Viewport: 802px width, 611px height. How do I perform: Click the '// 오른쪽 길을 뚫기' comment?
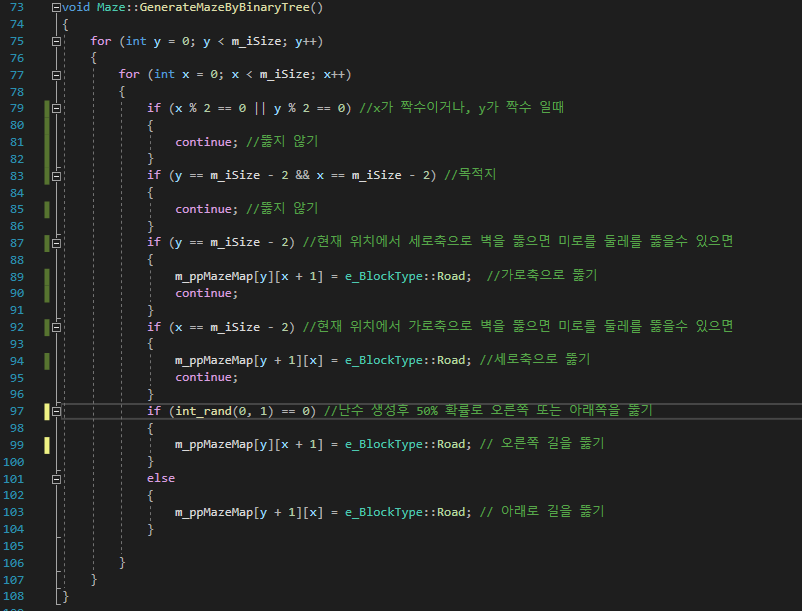click(x=542, y=443)
